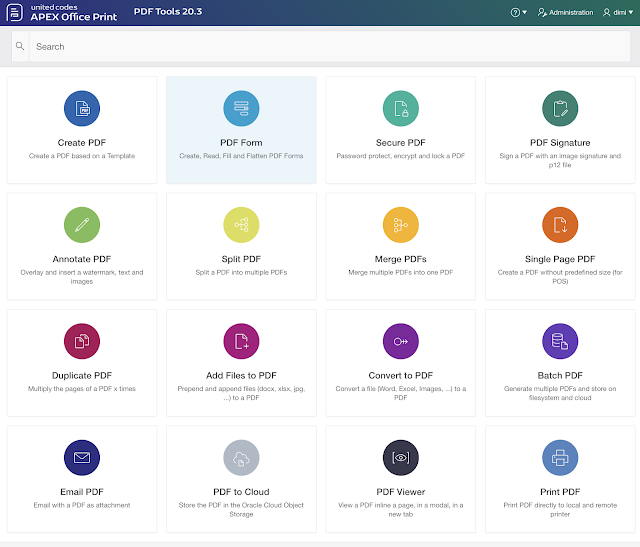Select the Print PDF printer icon
This screenshot has width=640, height=547.
point(560,457)
